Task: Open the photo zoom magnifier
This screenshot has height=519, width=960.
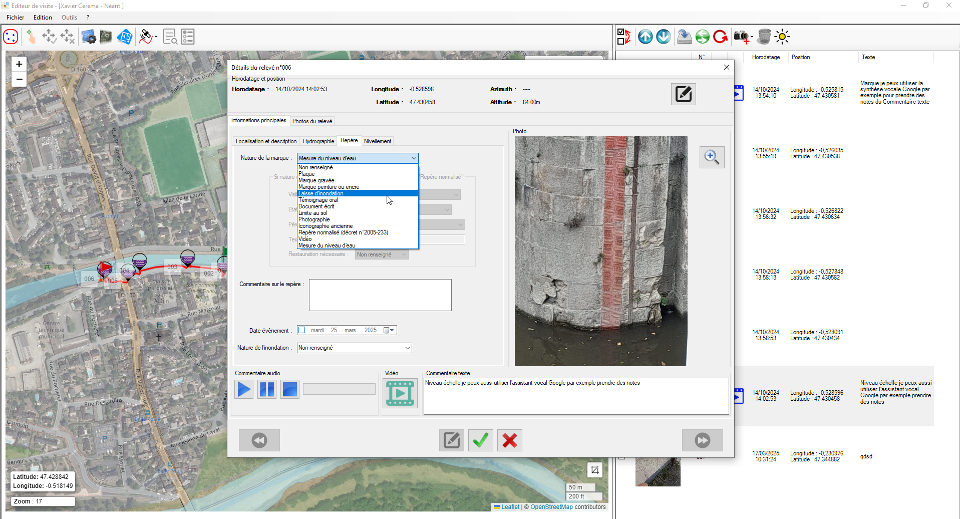Action: click(x=711, y=157)
